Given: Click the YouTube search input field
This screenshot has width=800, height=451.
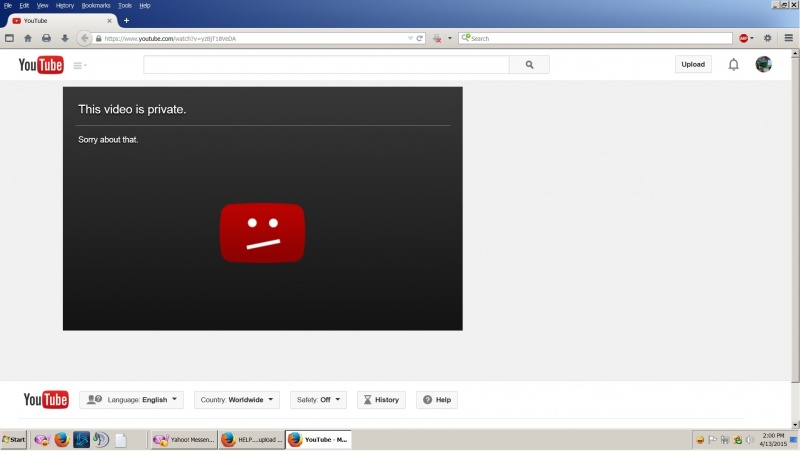Looking at the screenshot, I should tap(326, 64).
